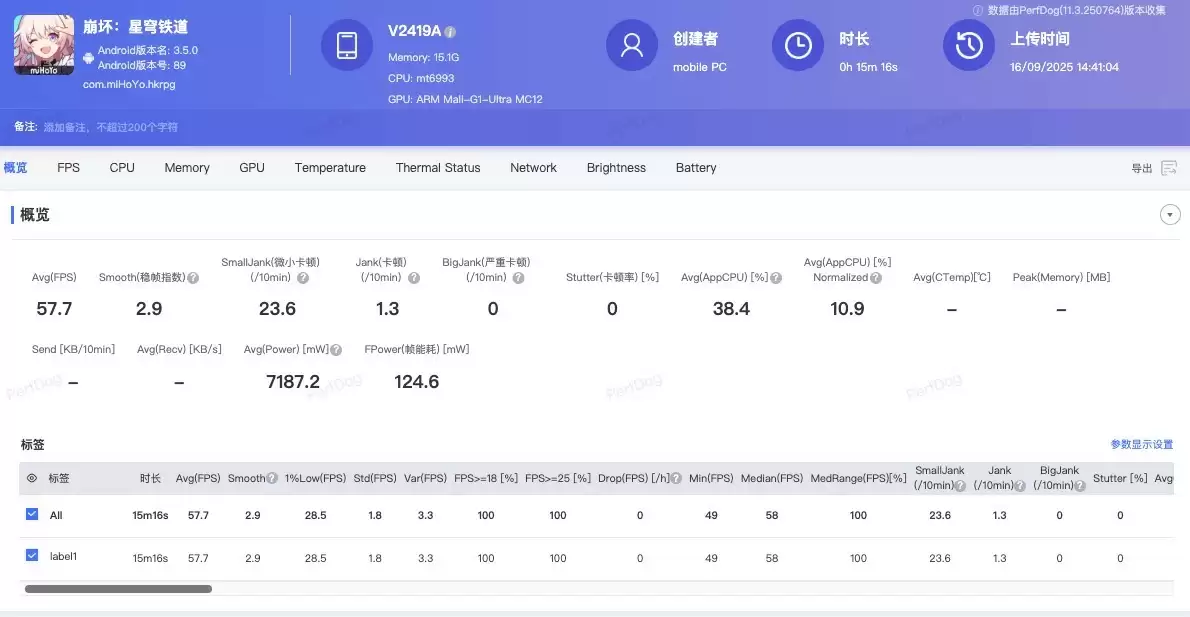
Task: Click the clock icon next to 时长
Action: [797, 44]
